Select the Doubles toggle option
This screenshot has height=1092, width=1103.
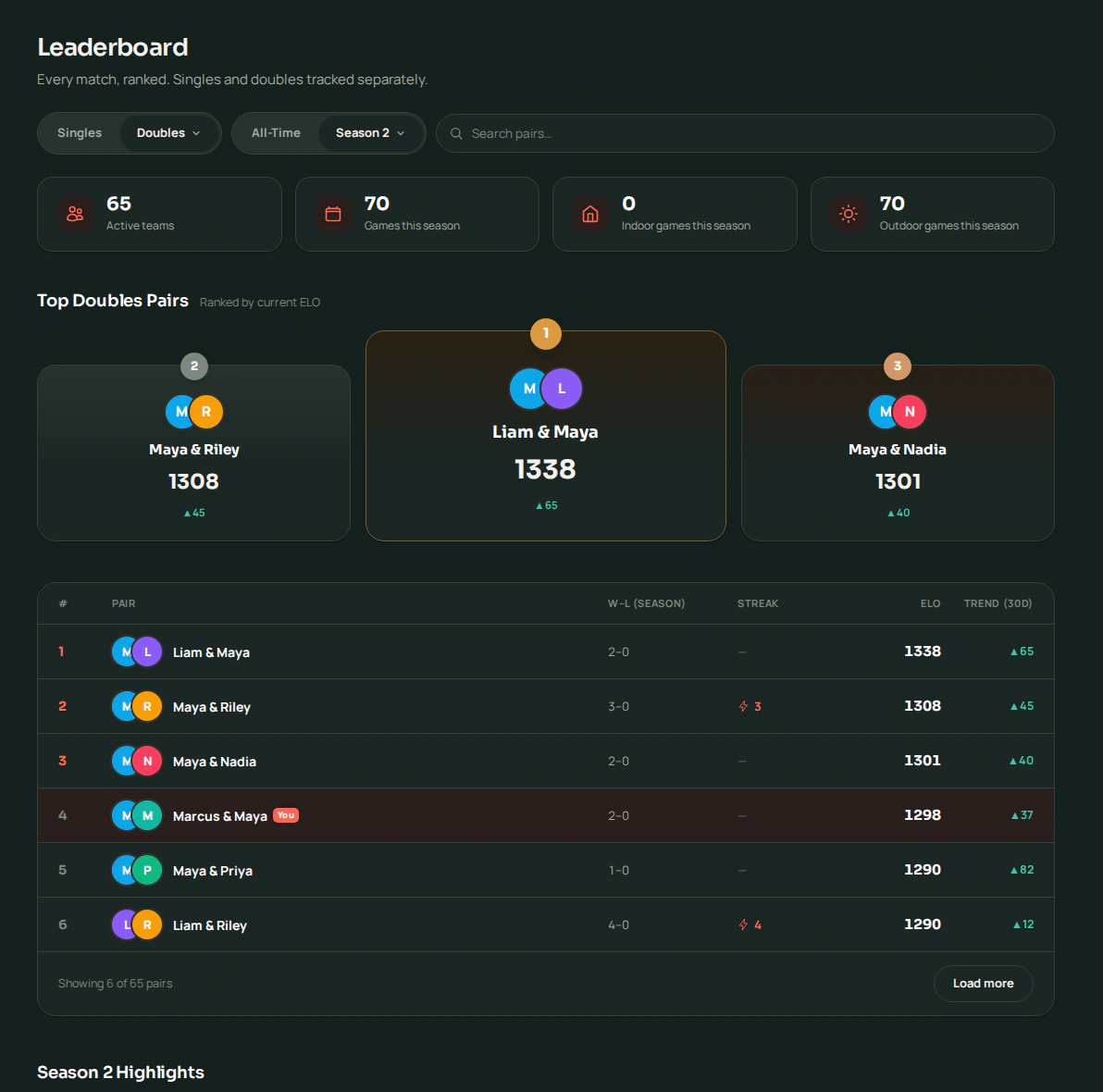[161, 133]
